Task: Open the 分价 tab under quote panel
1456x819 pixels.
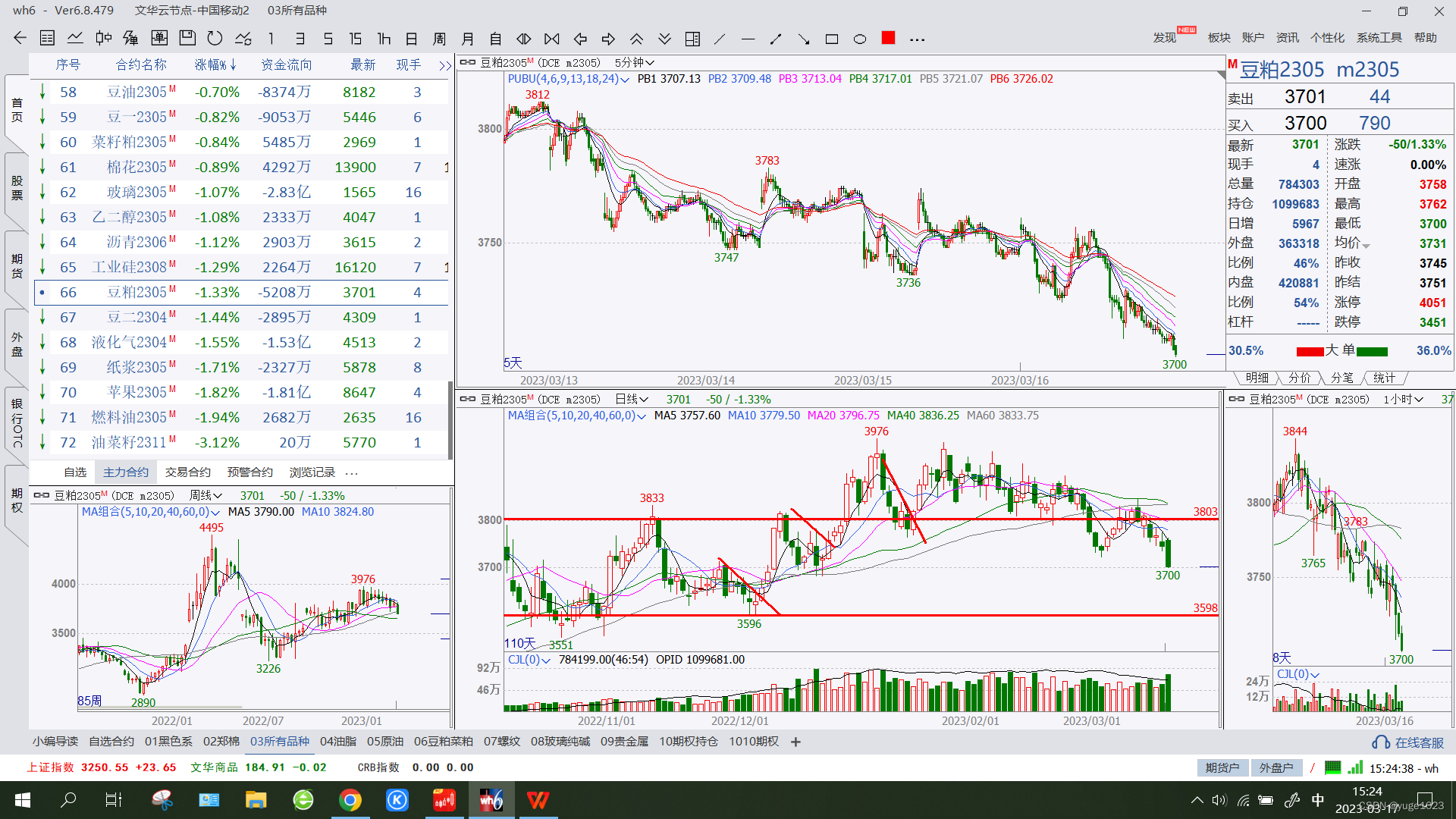Action: (x=1300, y=378)
